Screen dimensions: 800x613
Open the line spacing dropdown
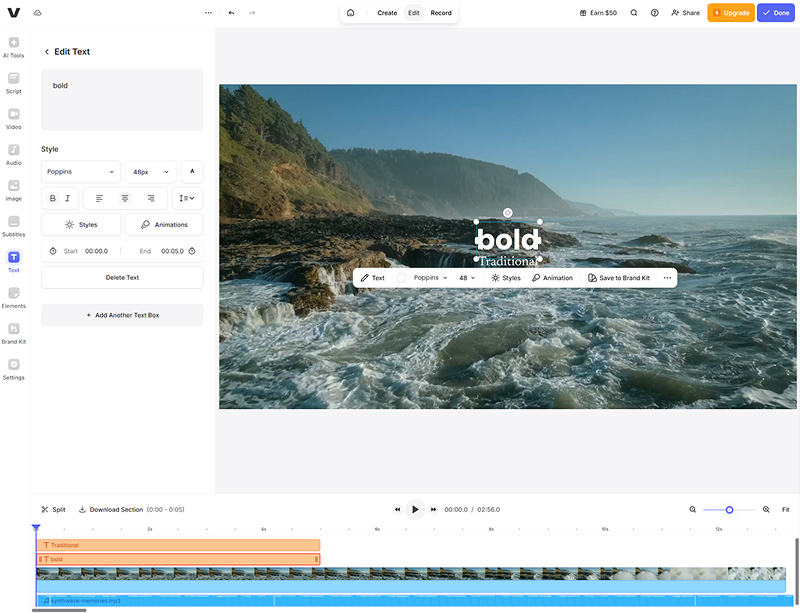click(187, 198)
